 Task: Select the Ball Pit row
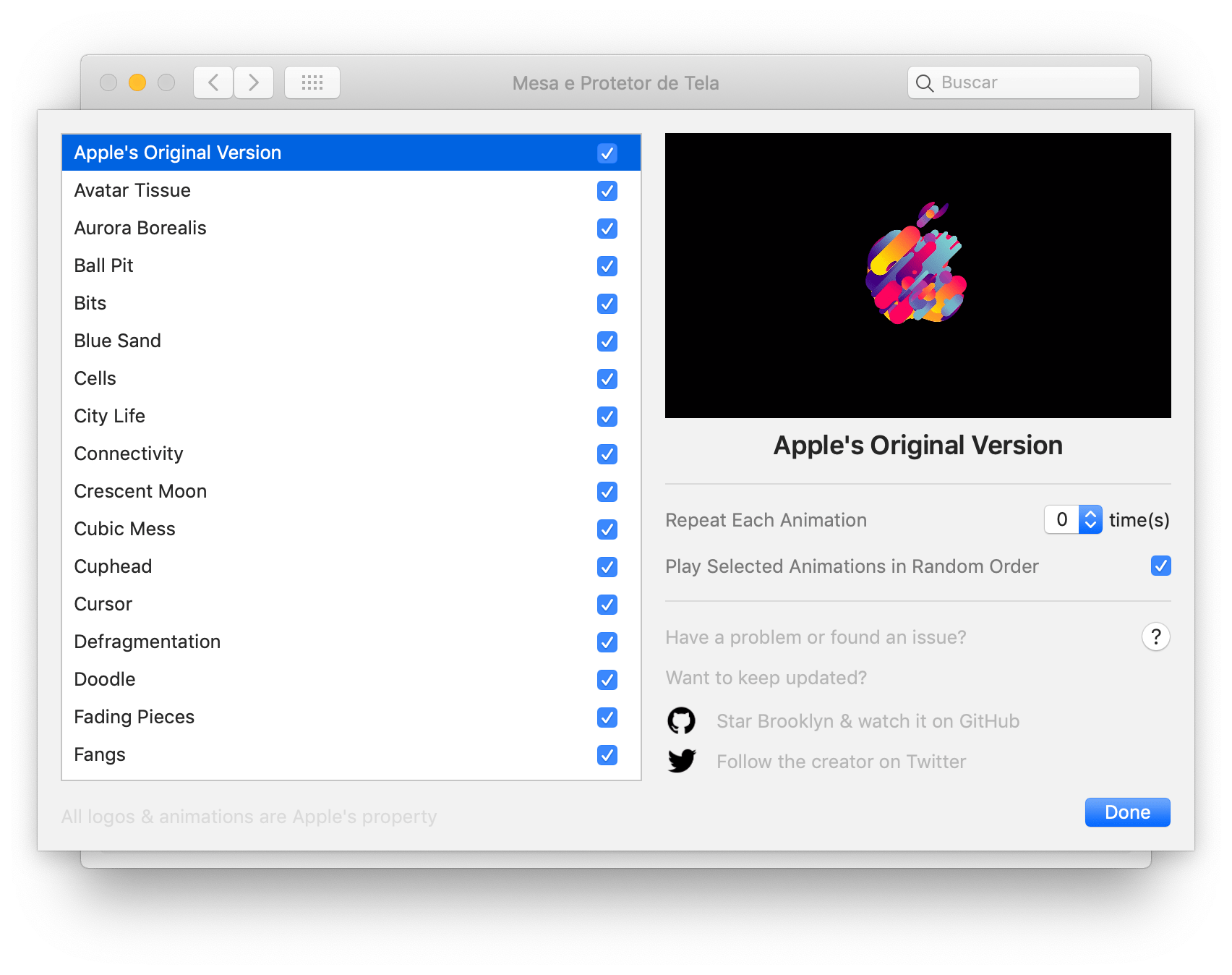(351, 265)
